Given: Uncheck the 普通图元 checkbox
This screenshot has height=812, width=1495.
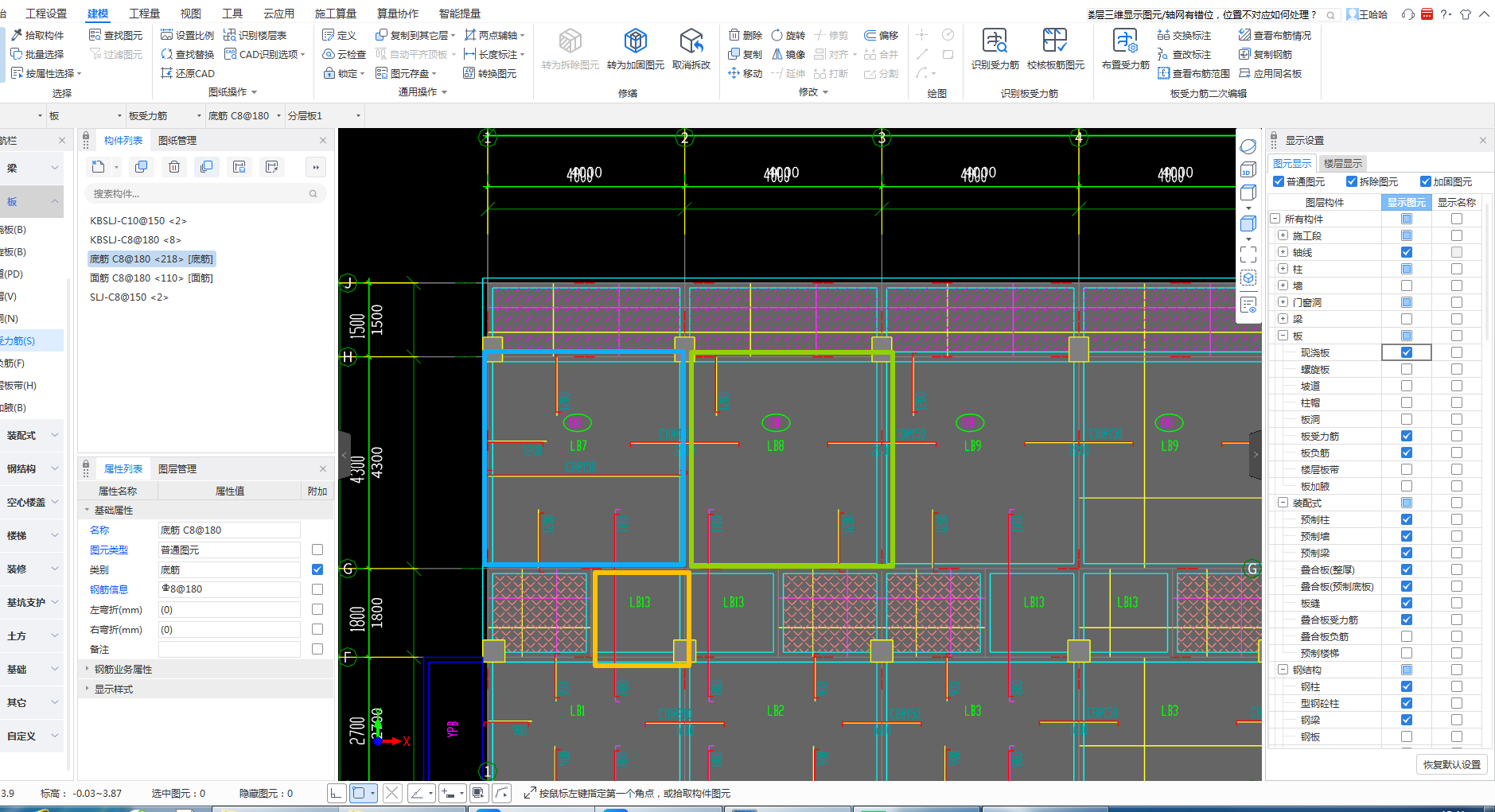Looking at the screenshot, I should (1279, 181).
